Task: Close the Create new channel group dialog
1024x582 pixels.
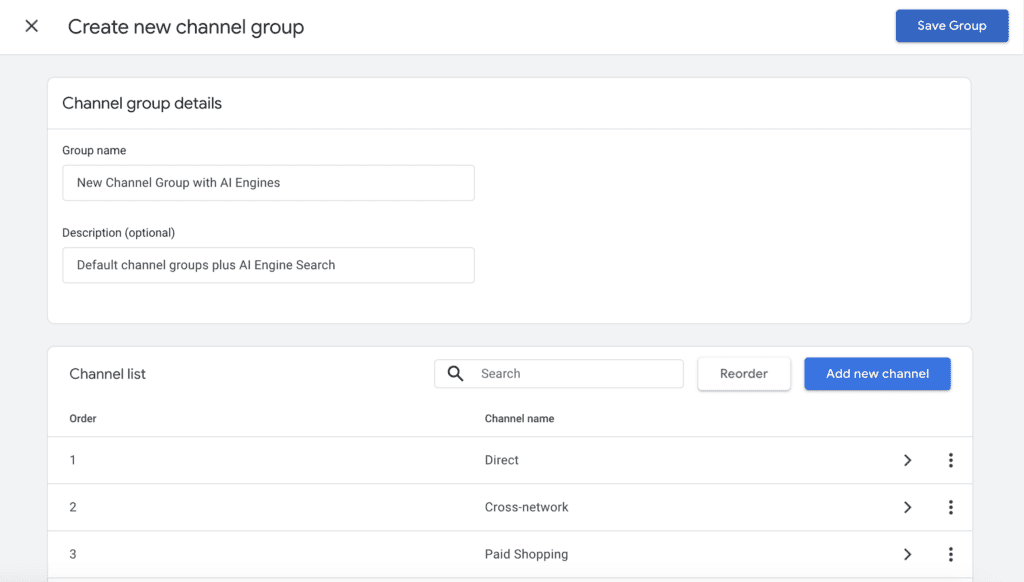Action: click(x=32, y=26)
